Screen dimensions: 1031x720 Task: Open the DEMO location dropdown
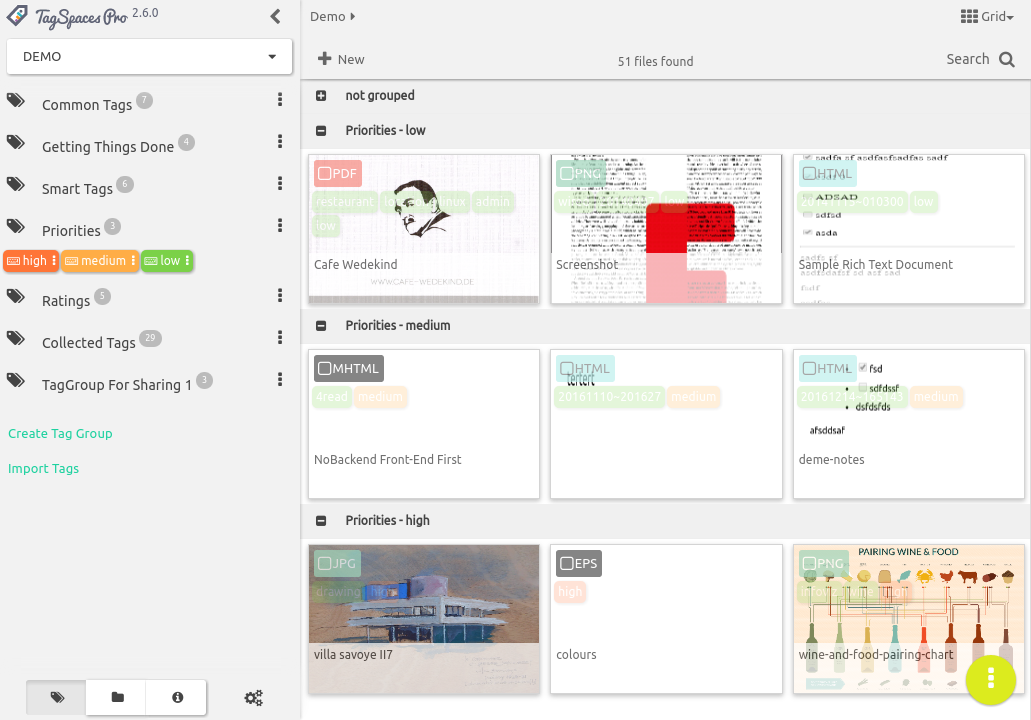tap(272, 57)
